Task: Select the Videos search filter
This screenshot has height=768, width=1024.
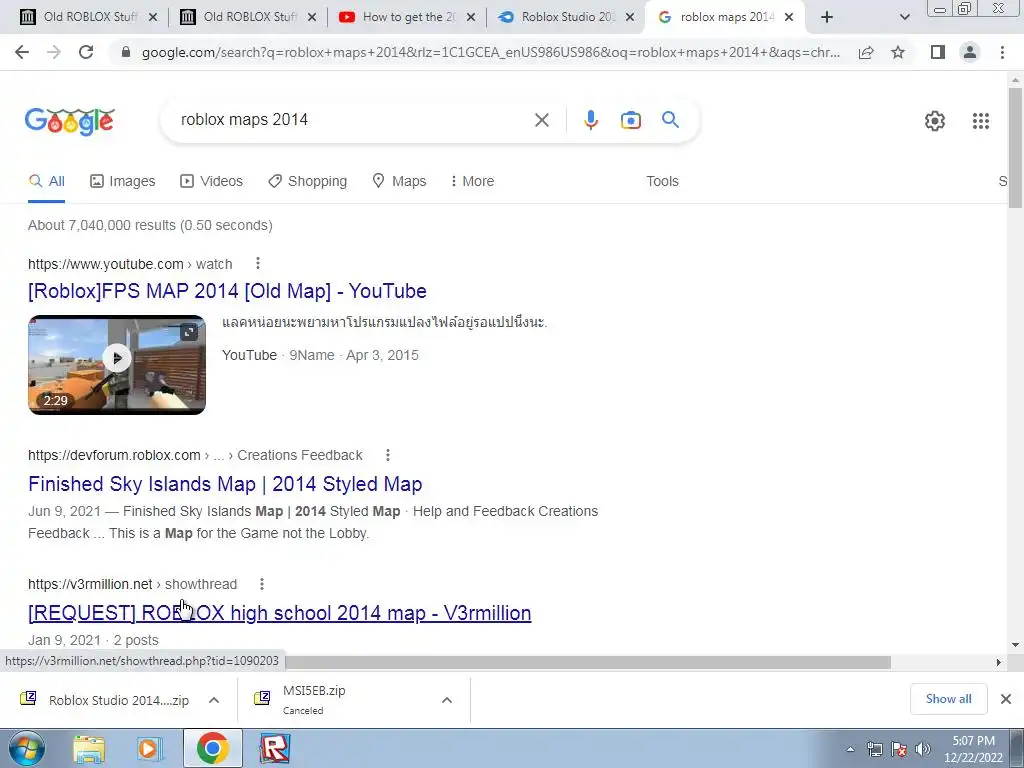Action: tap(211, 181)
